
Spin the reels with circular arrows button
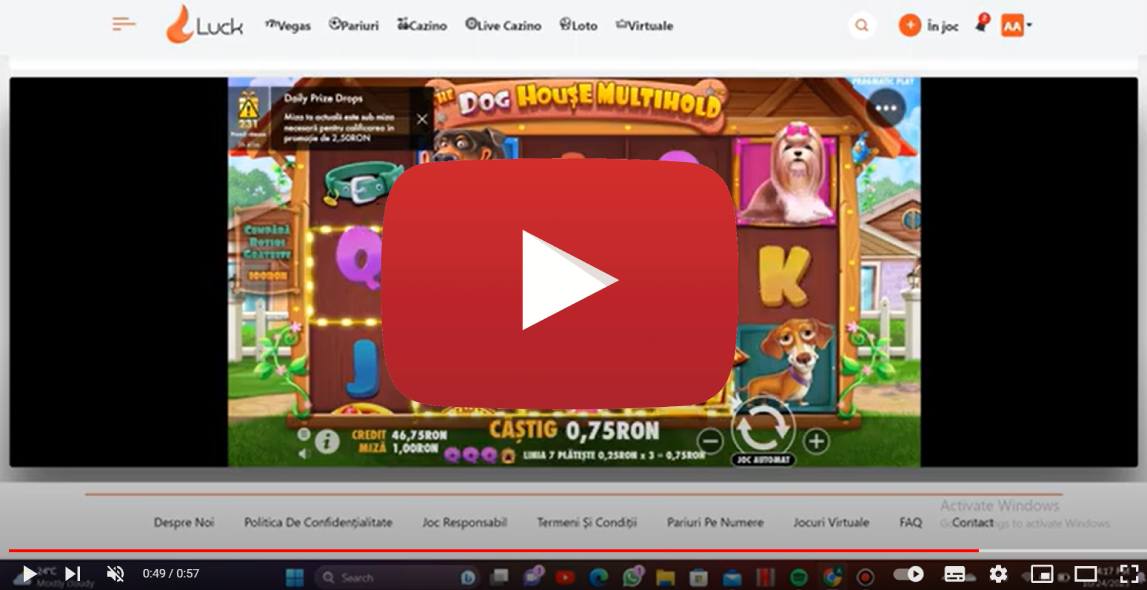(763, 428)
